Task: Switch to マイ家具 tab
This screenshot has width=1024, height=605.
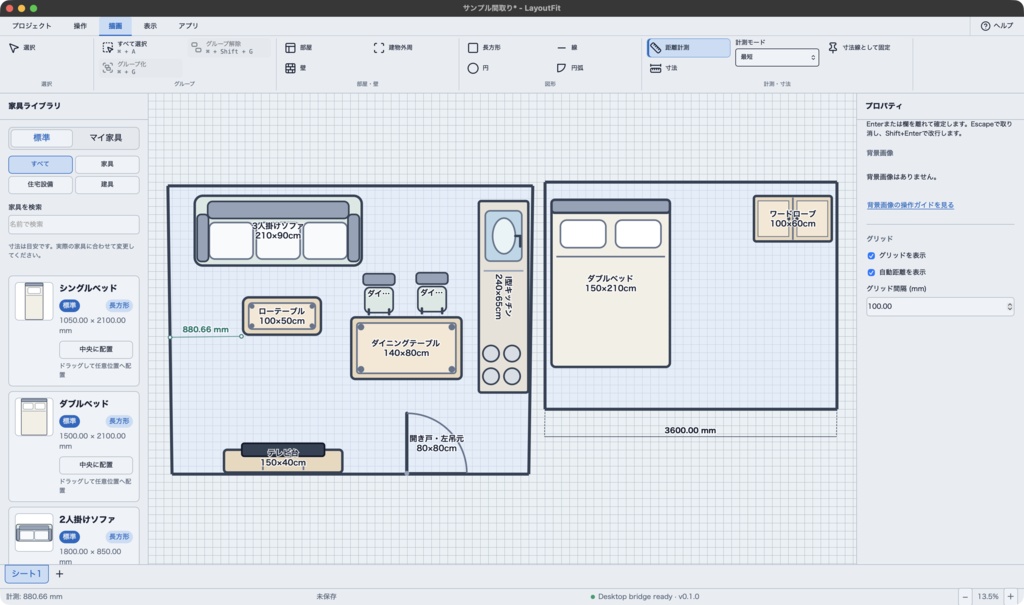Action: click(x=105, y=138)
